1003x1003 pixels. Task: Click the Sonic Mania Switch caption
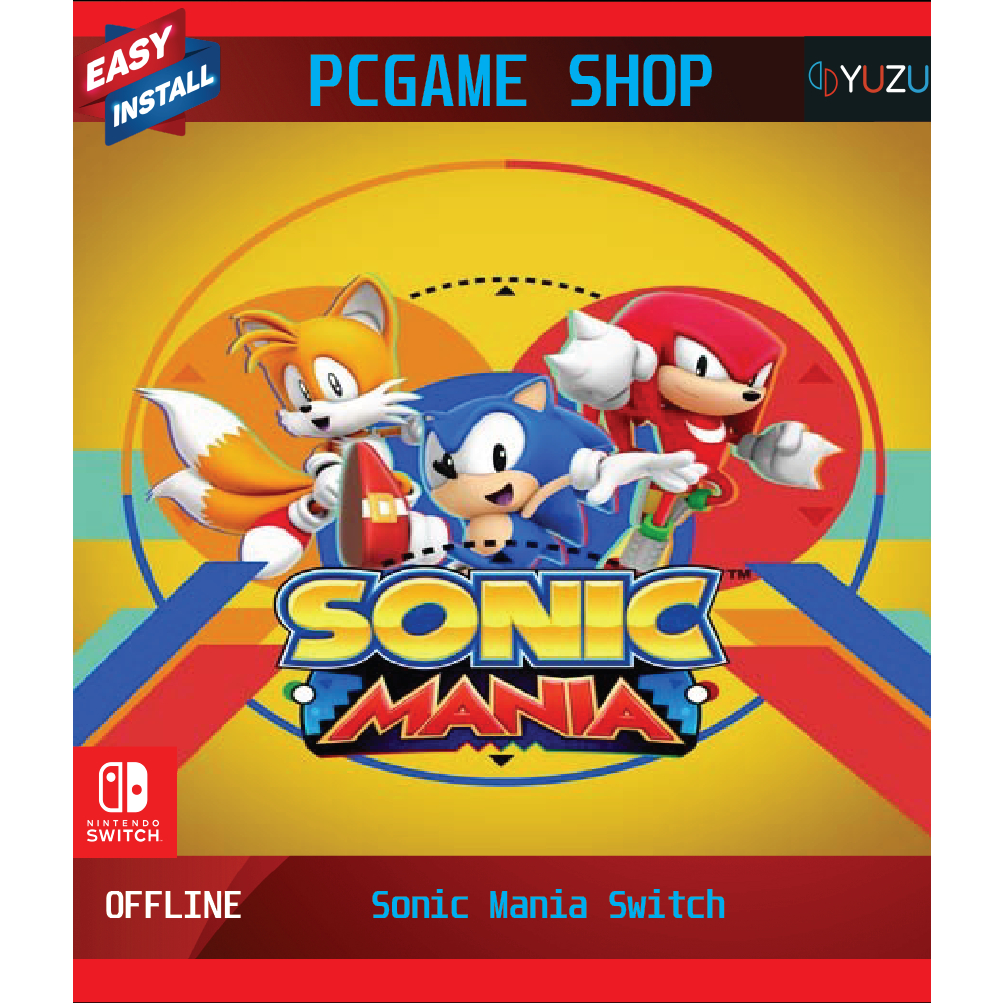click(548, 905)
